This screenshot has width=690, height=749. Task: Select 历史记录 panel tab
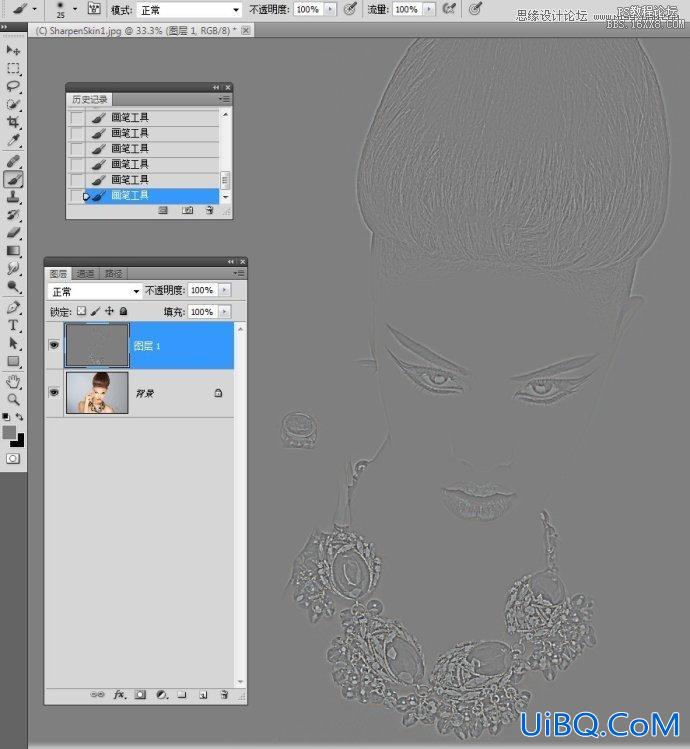(89, 99)
